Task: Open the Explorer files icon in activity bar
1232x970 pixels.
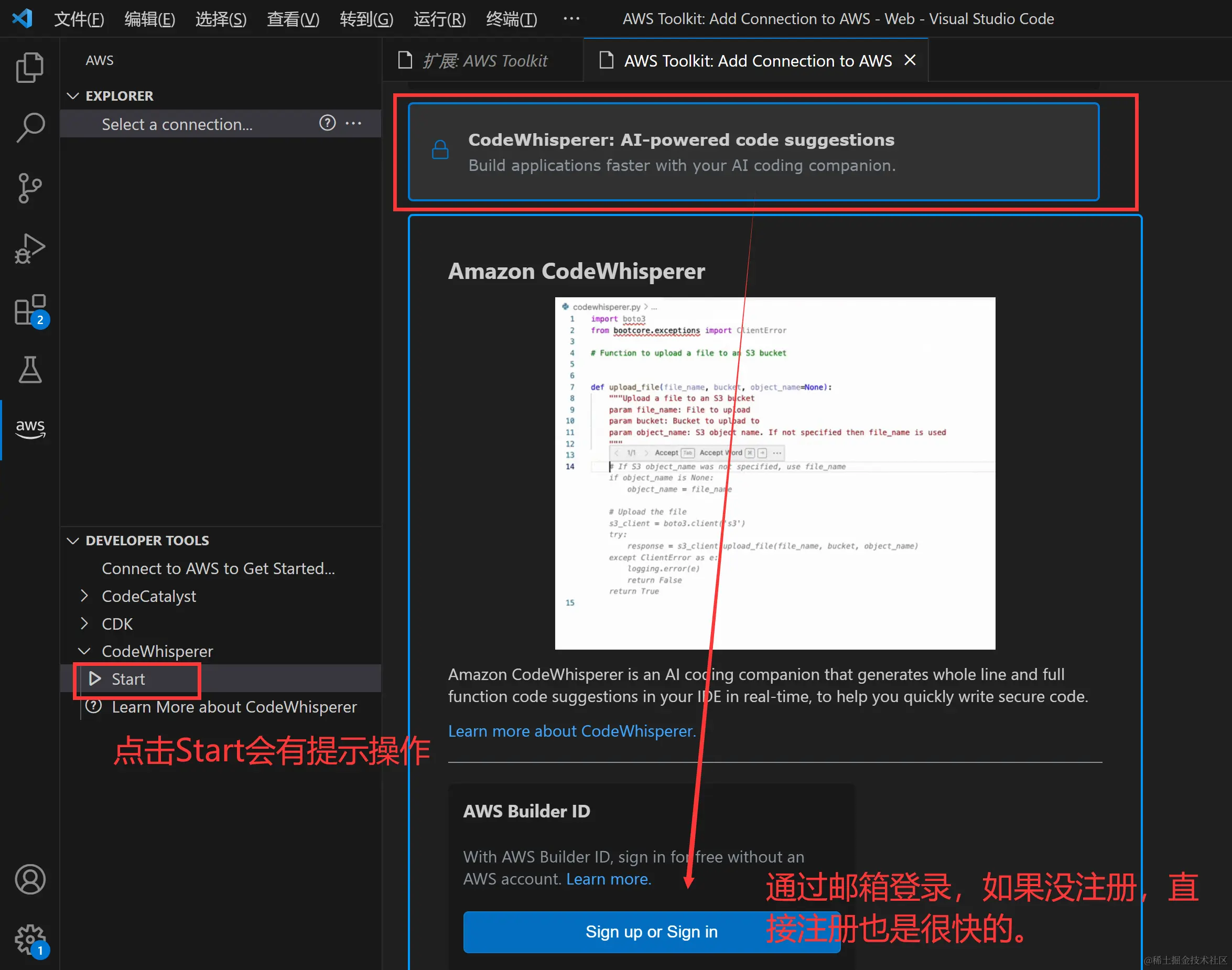Action: [29, 68]
